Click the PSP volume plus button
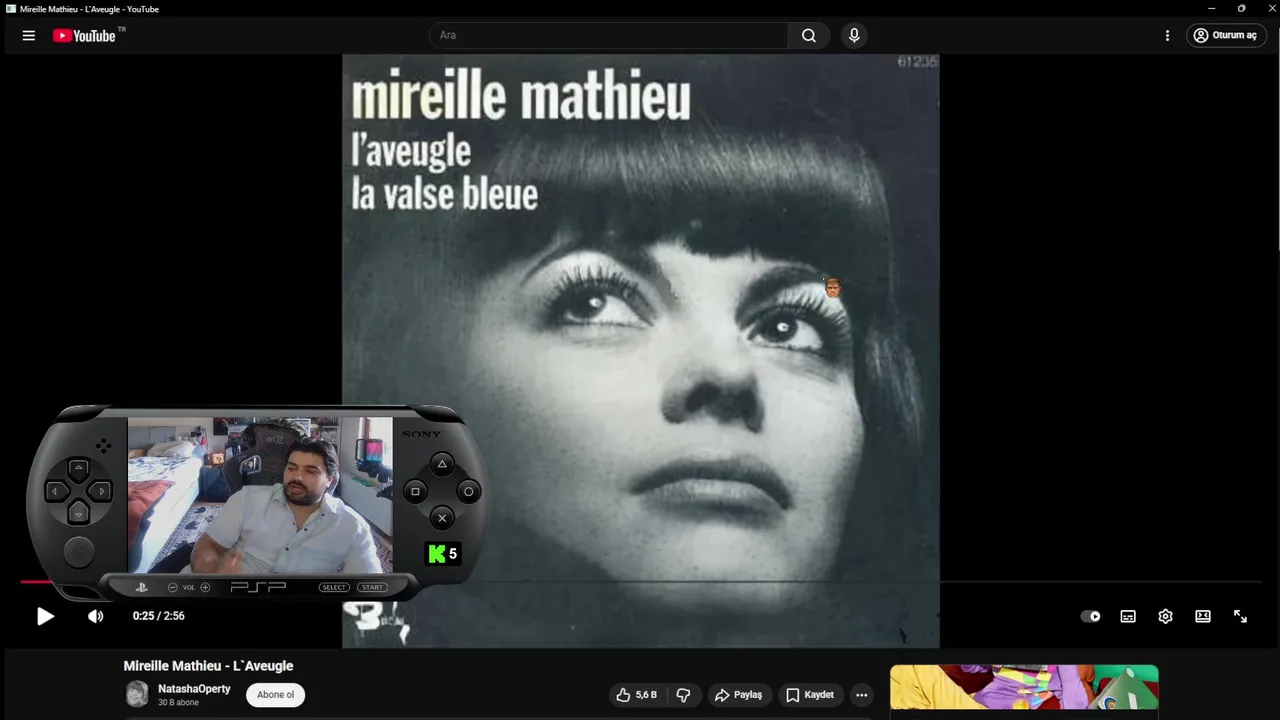This screenshot has width=1280, height=720. [205, 587]
